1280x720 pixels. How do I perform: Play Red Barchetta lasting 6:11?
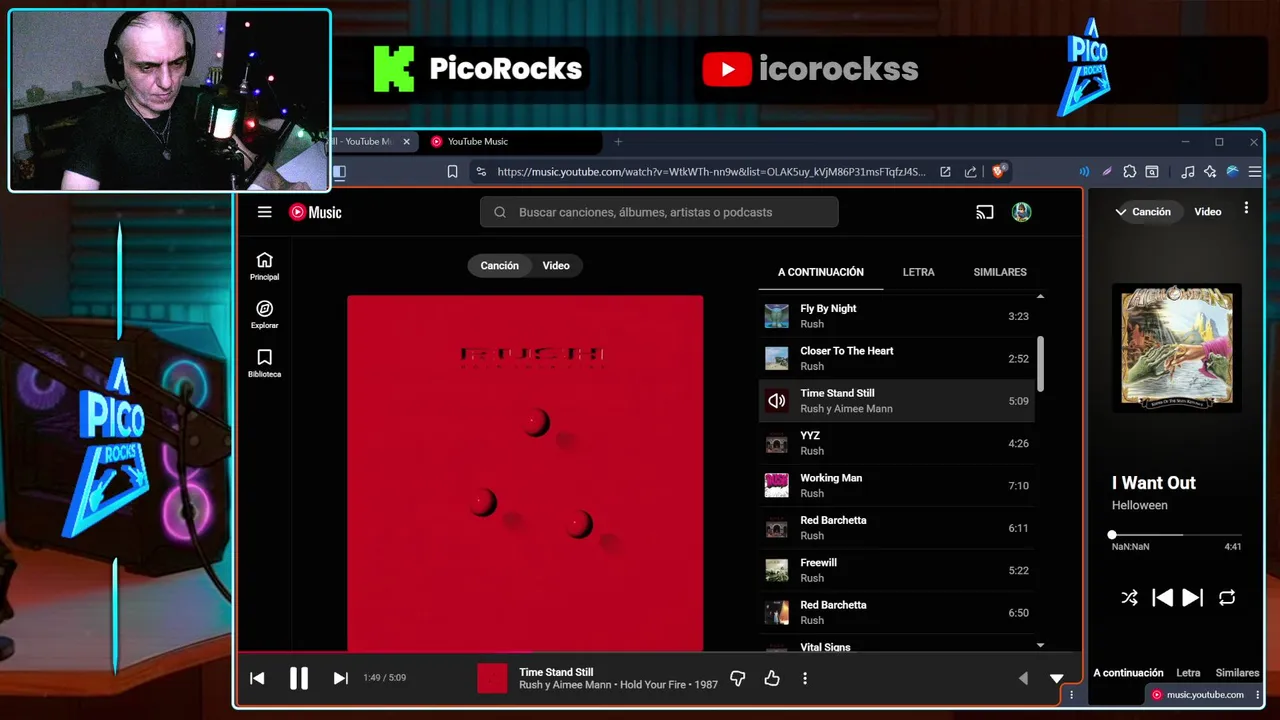click(x=897, y=528)
